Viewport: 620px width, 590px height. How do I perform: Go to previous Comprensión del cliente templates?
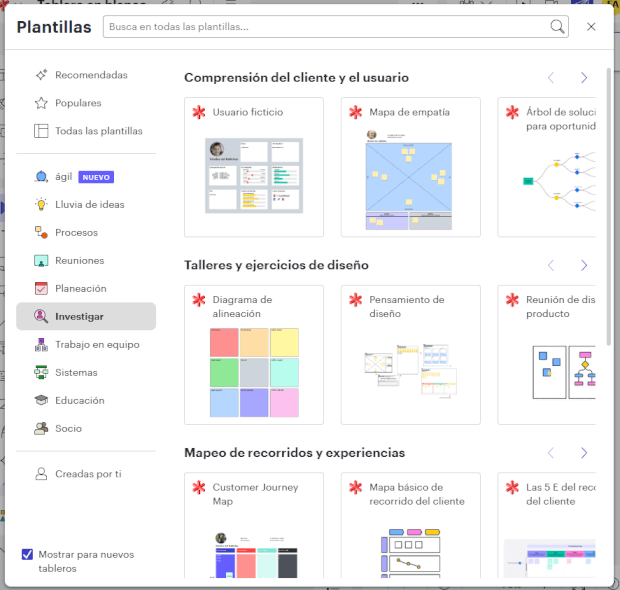coord(551,78)
